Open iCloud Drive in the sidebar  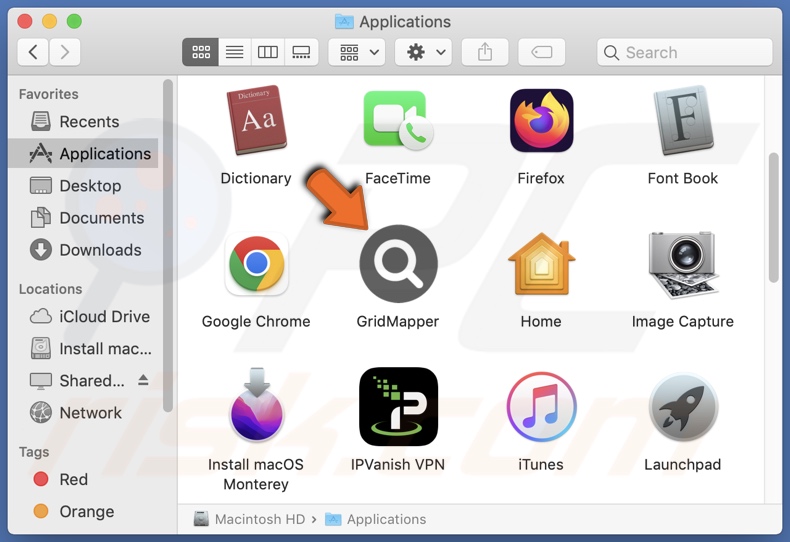[84, 316]
